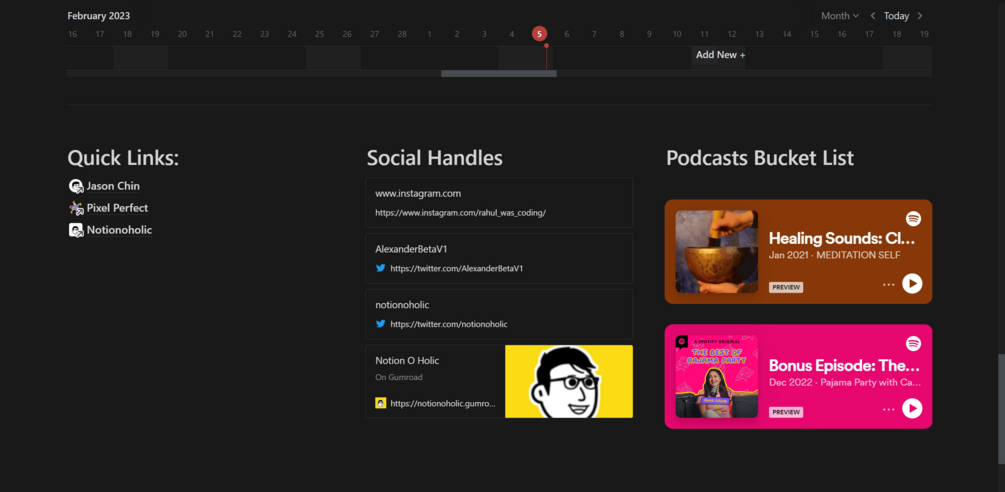The height and width of the screenshot is (492, 1005).
Task: Play the Healing Sounds podcast episode
Action: (912, 283)
